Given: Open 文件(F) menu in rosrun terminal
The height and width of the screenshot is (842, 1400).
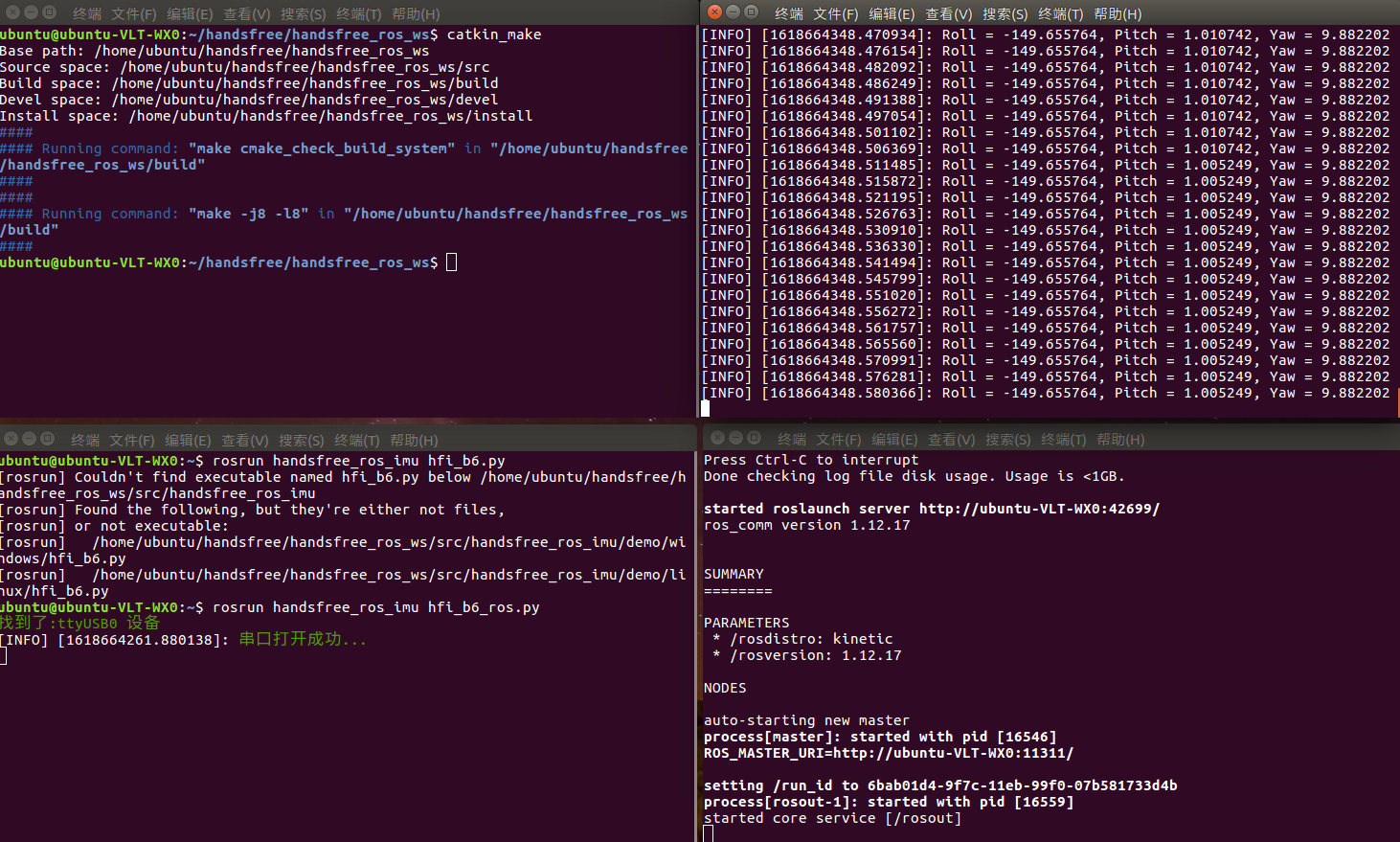Looking at the screenshot, I should 131,440.
